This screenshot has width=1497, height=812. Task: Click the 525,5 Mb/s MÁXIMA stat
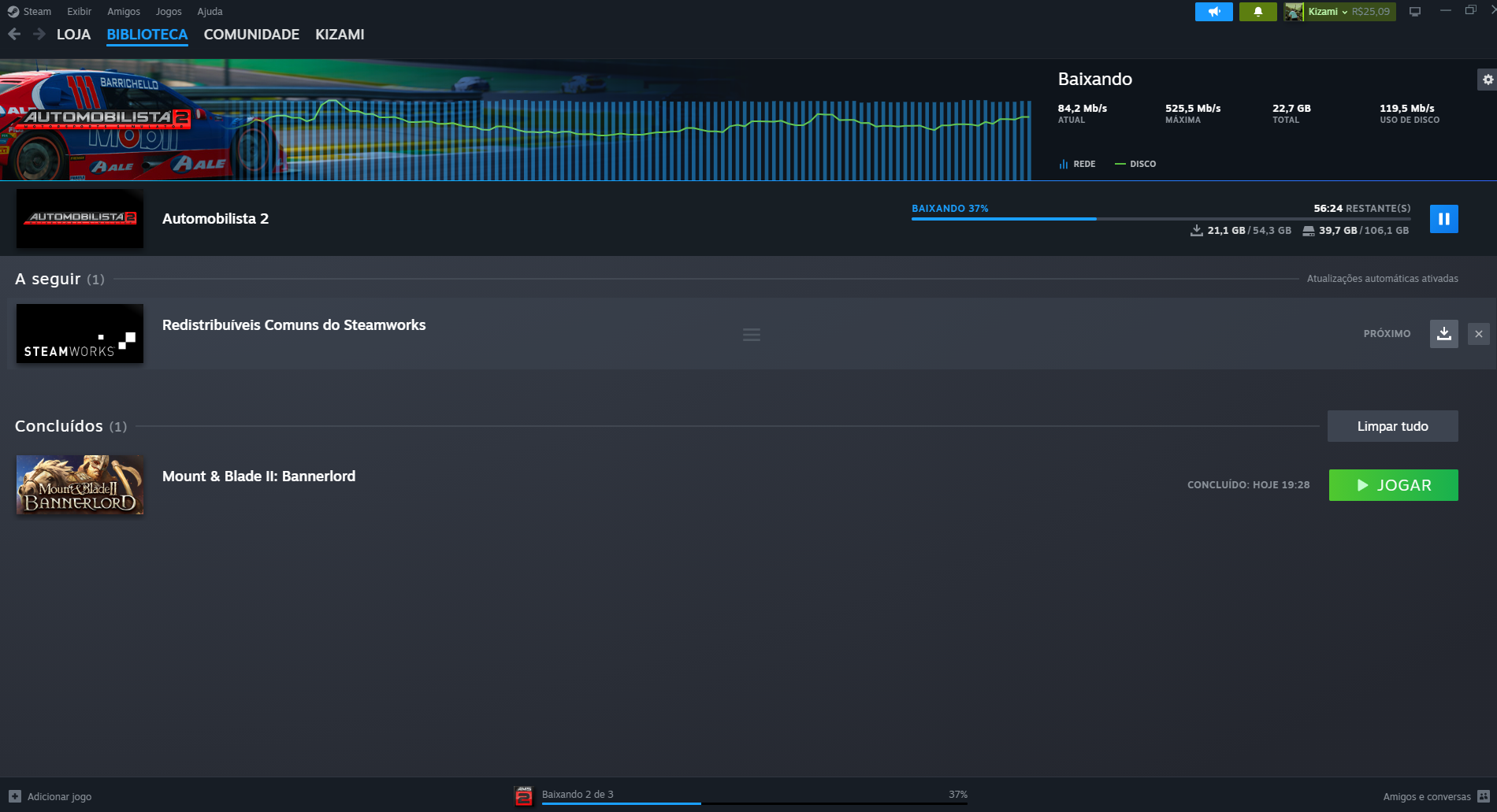[x=1193, y=113]
